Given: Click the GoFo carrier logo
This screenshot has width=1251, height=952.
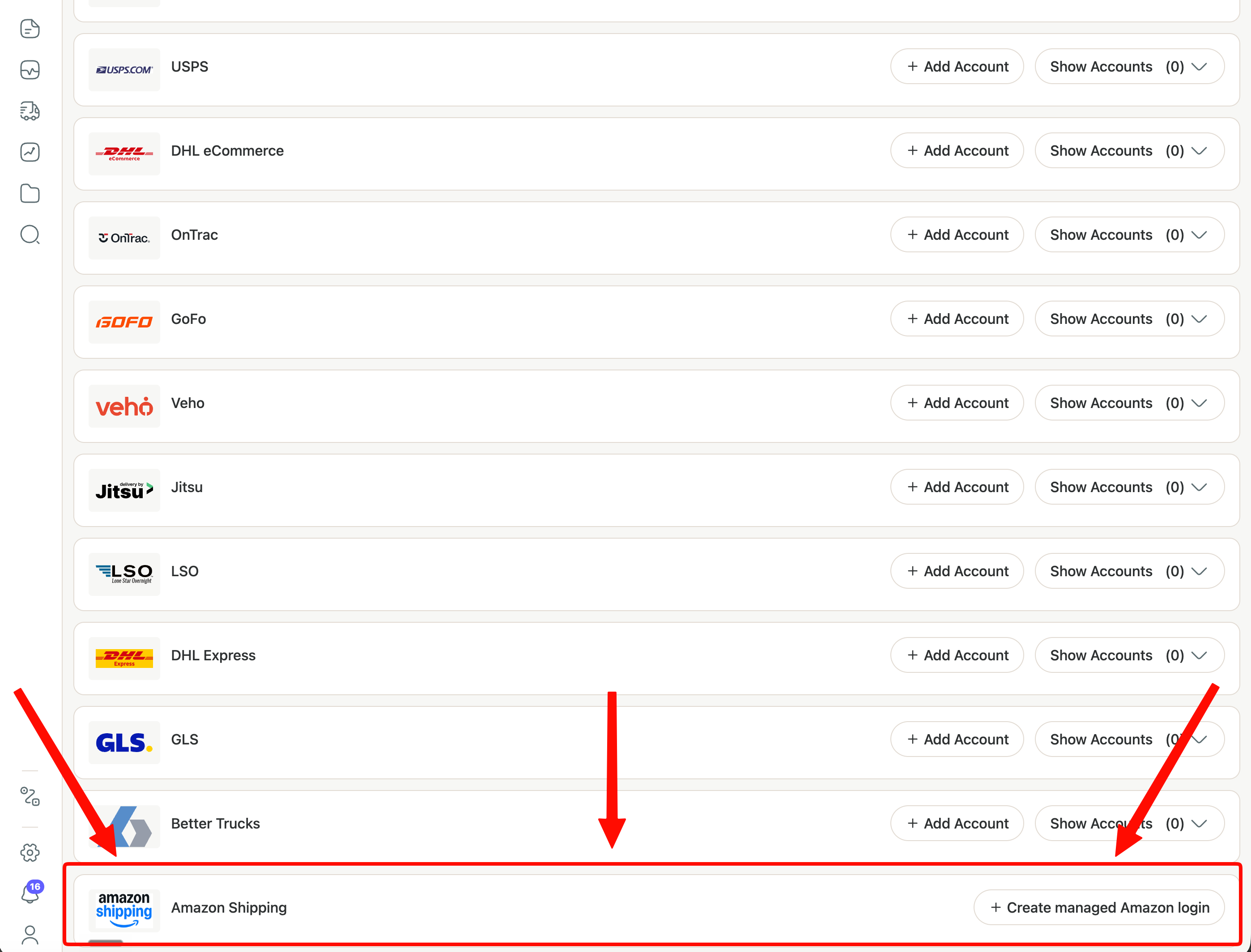Looking at the screenshot, I should (x=124, y=322).
